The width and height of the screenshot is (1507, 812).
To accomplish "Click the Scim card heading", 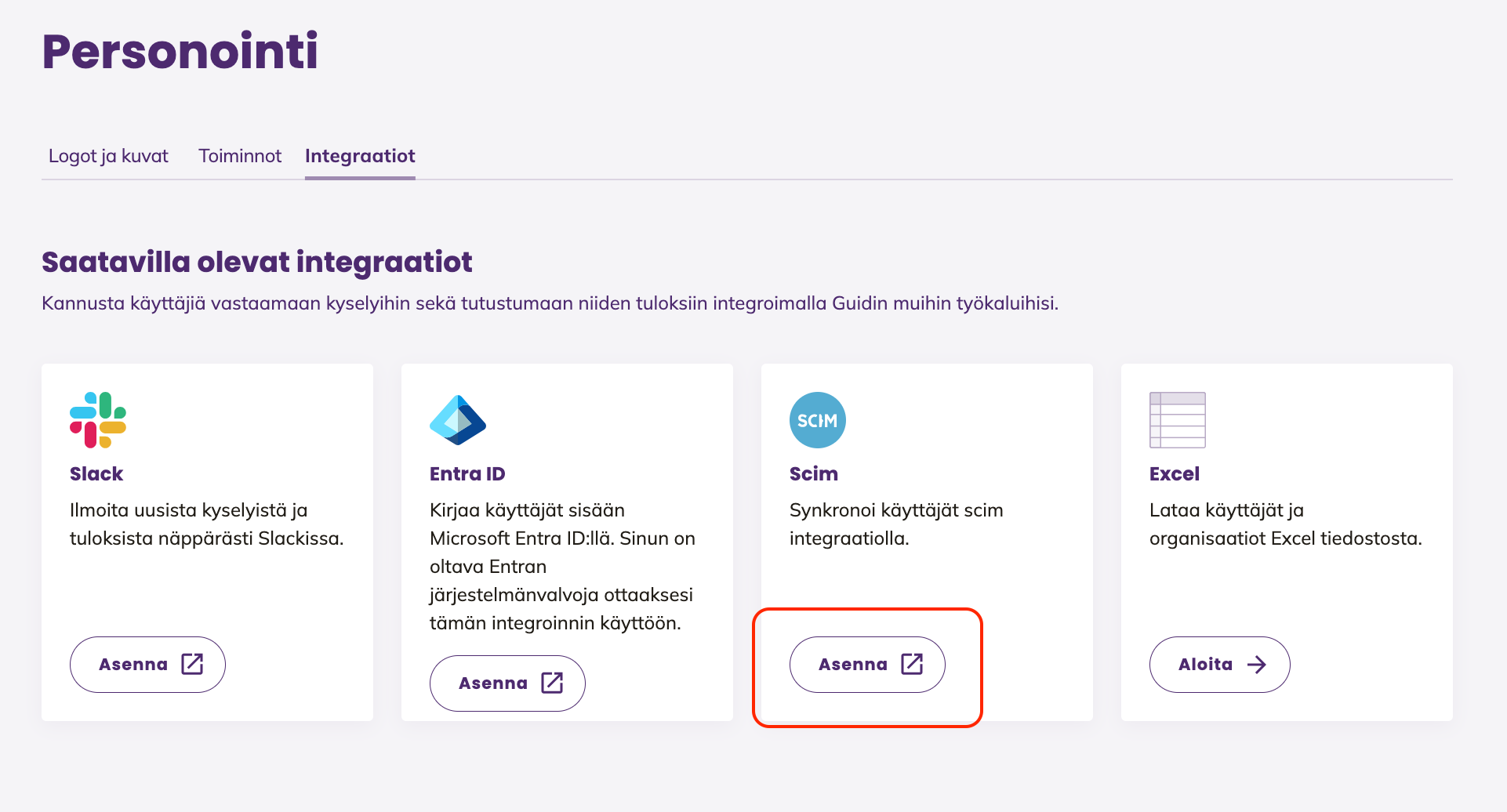I will [814, 473].
